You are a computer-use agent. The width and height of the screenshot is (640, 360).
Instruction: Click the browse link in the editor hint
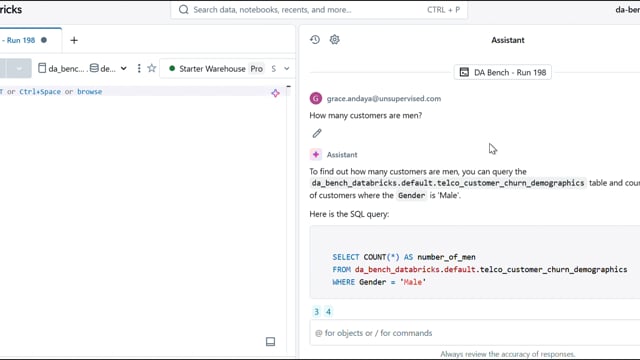(89, 91)
